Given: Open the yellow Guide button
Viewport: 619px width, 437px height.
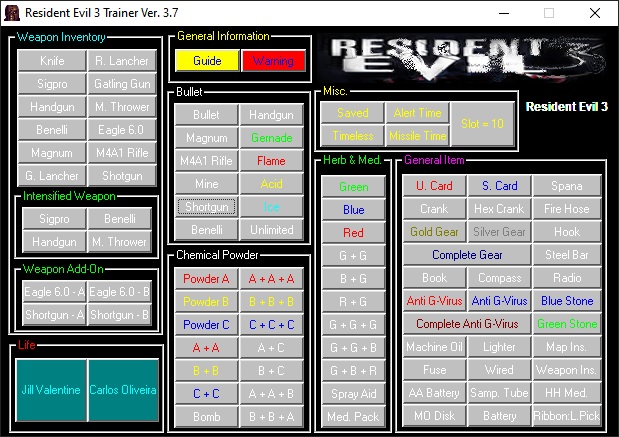Looking at the screenshot, I should [x=207, y=61].
